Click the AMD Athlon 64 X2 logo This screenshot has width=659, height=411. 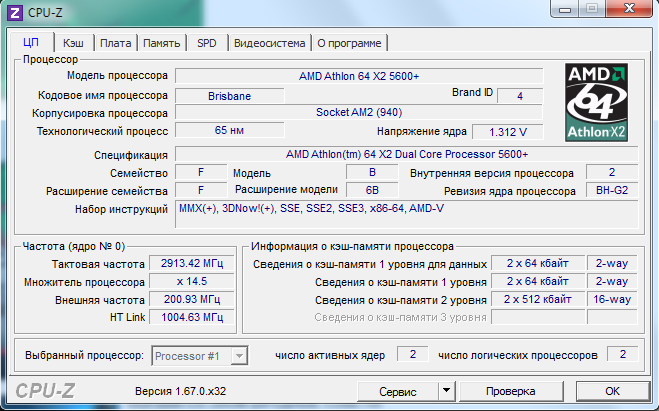pyautogui.click(x=596, y=102)
